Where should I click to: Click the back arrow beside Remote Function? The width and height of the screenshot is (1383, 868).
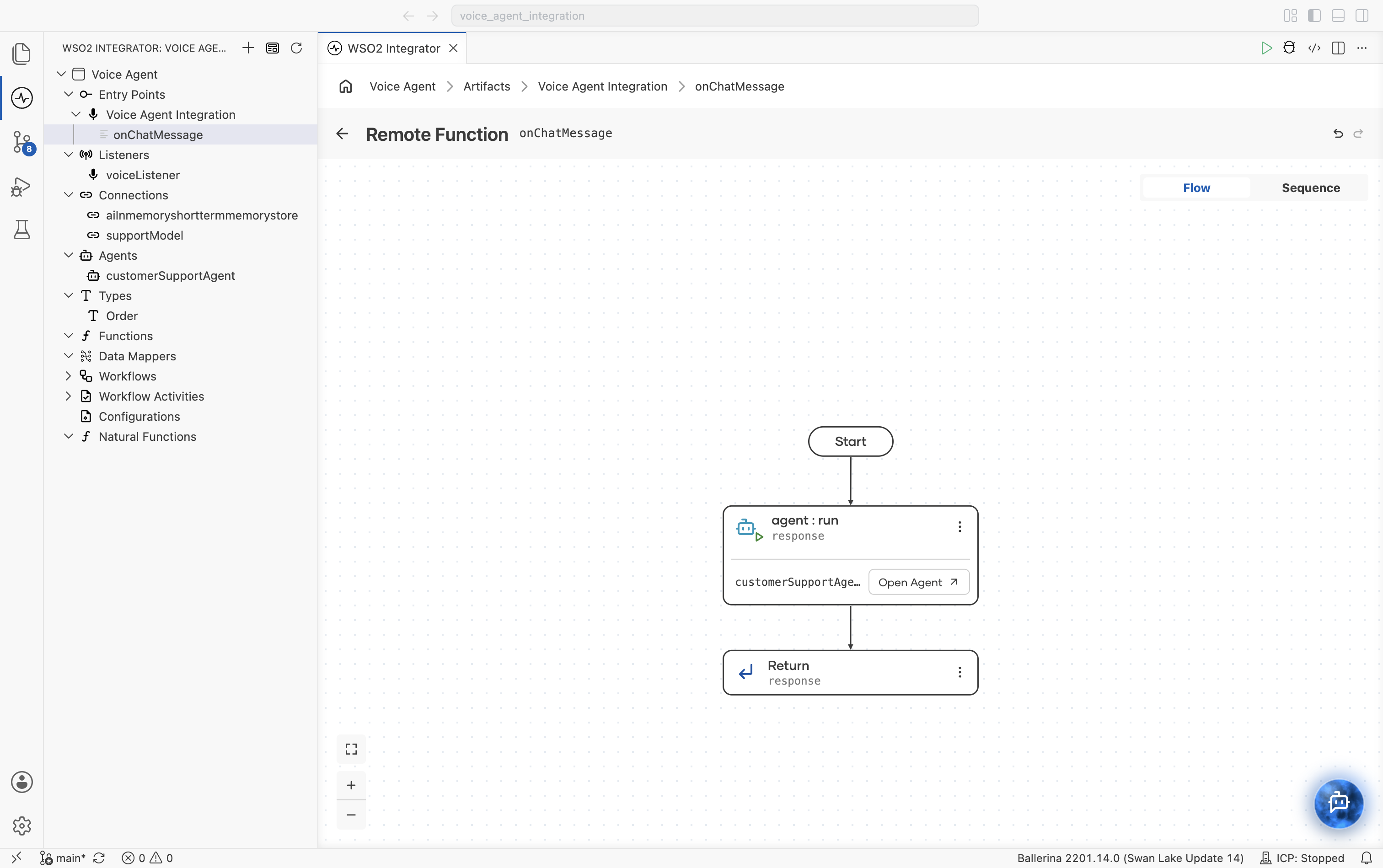342,134
